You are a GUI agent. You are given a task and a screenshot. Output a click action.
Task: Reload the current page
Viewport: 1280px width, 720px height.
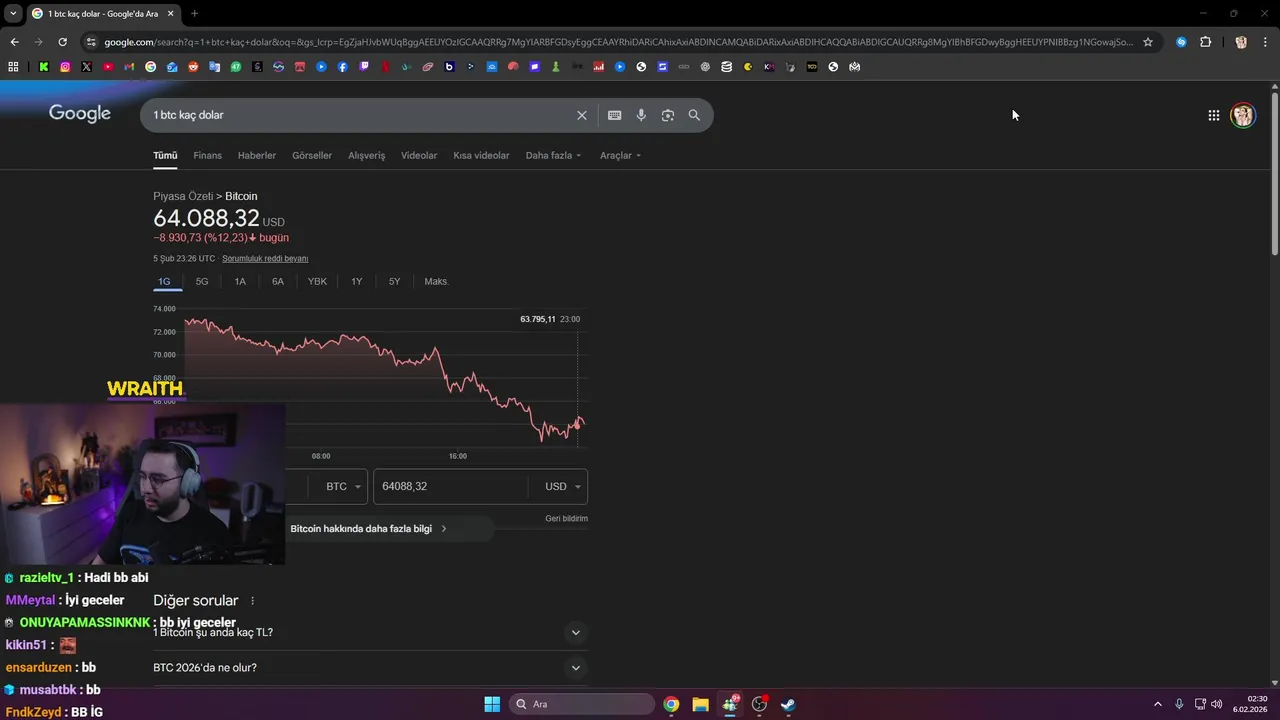[62, 42]
